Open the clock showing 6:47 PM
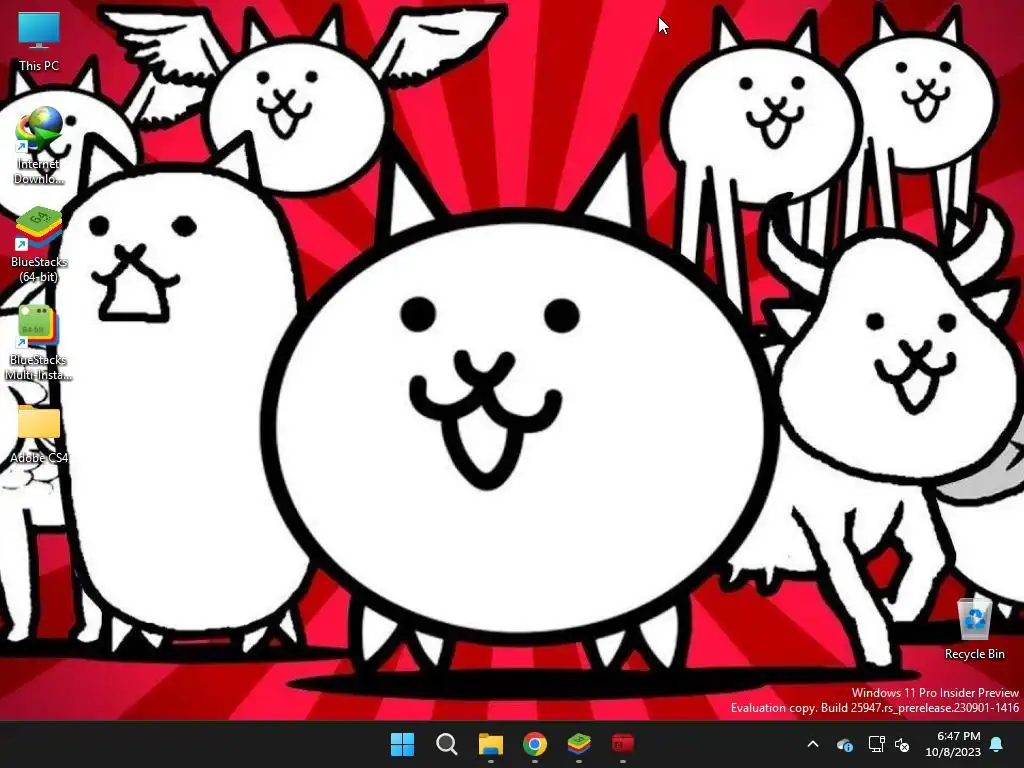 click(x=953, y=744)
